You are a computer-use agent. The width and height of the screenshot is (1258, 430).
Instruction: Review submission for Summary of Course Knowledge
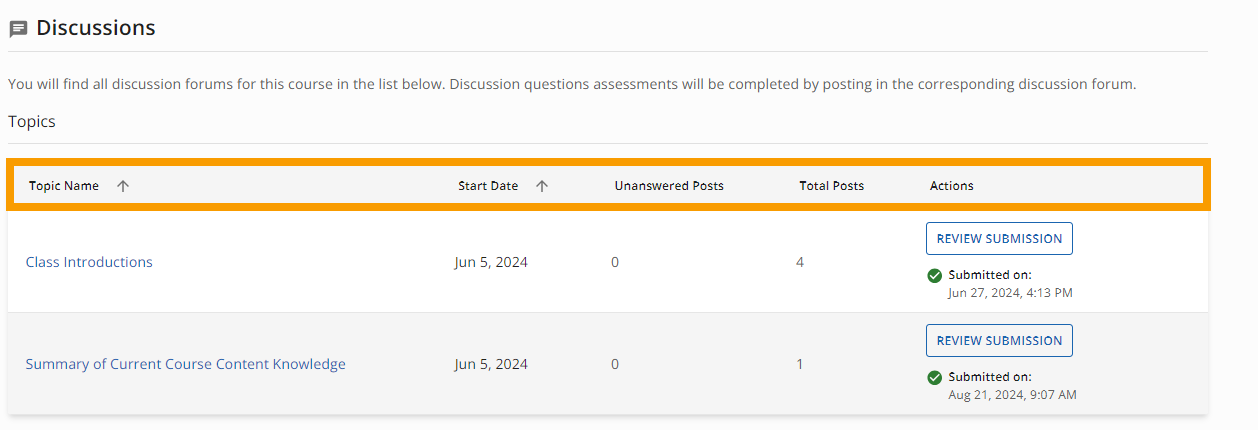(999, 341)
